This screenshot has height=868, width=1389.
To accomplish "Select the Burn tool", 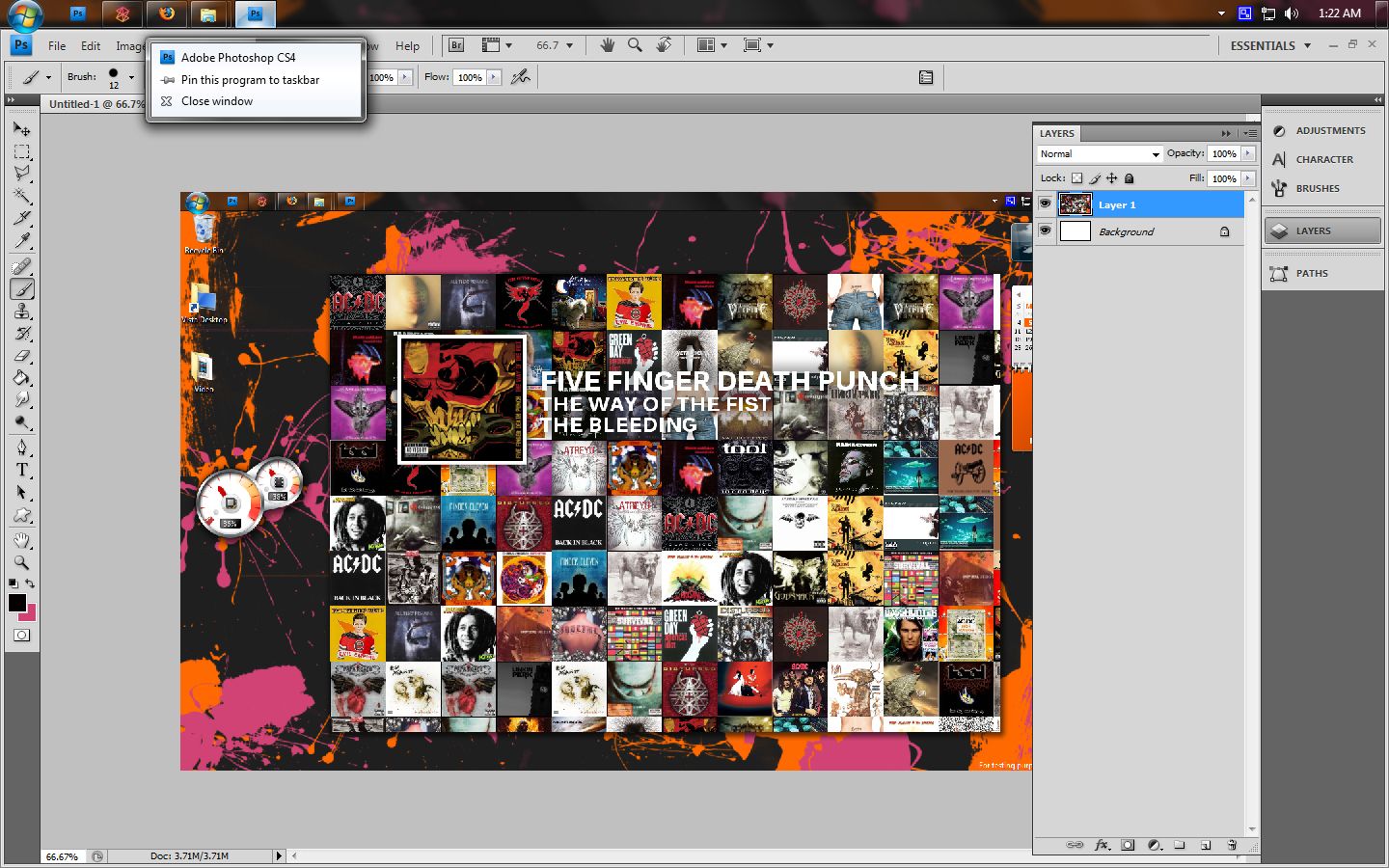I will click(x=21, y=422).
